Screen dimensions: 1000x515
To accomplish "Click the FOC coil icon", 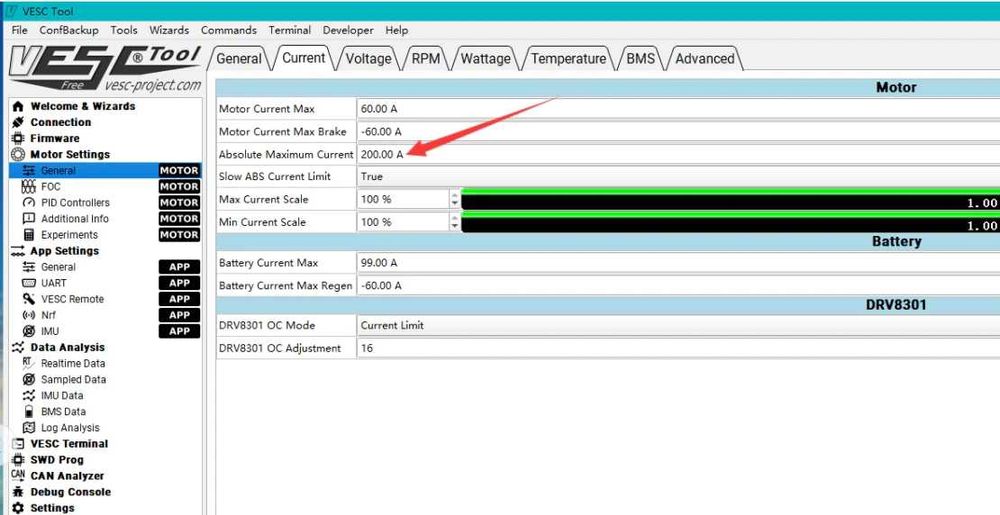I will point(29,187).
